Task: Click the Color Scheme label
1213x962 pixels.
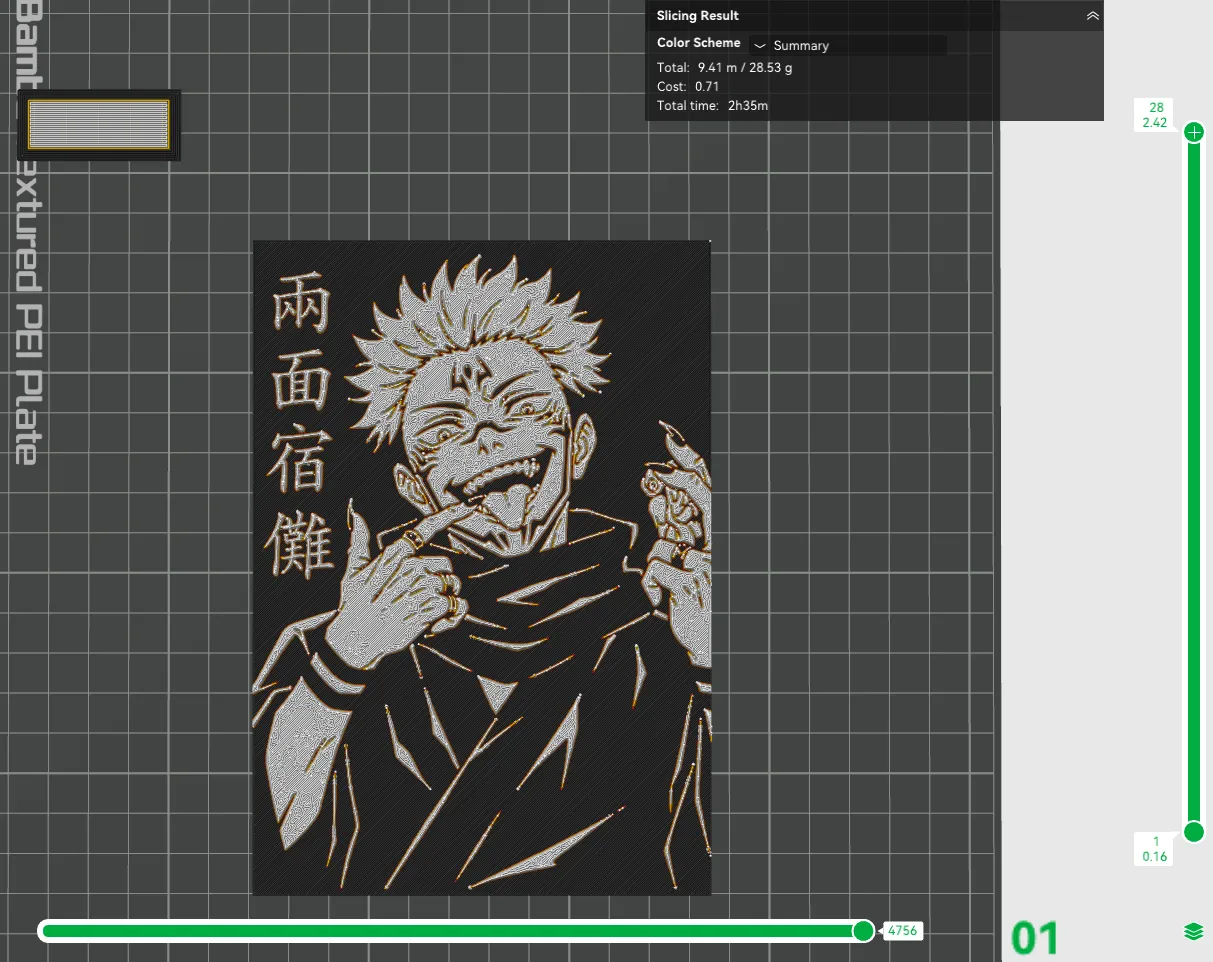Action: pos(699,43)
